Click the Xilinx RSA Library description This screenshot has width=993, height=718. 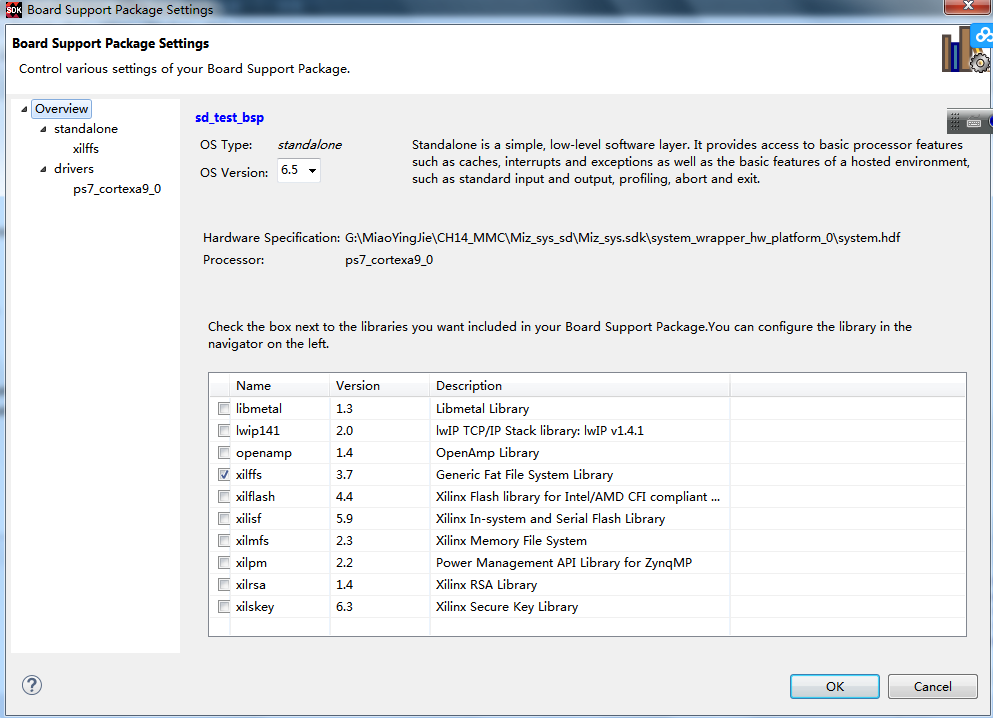click(486, 584)
